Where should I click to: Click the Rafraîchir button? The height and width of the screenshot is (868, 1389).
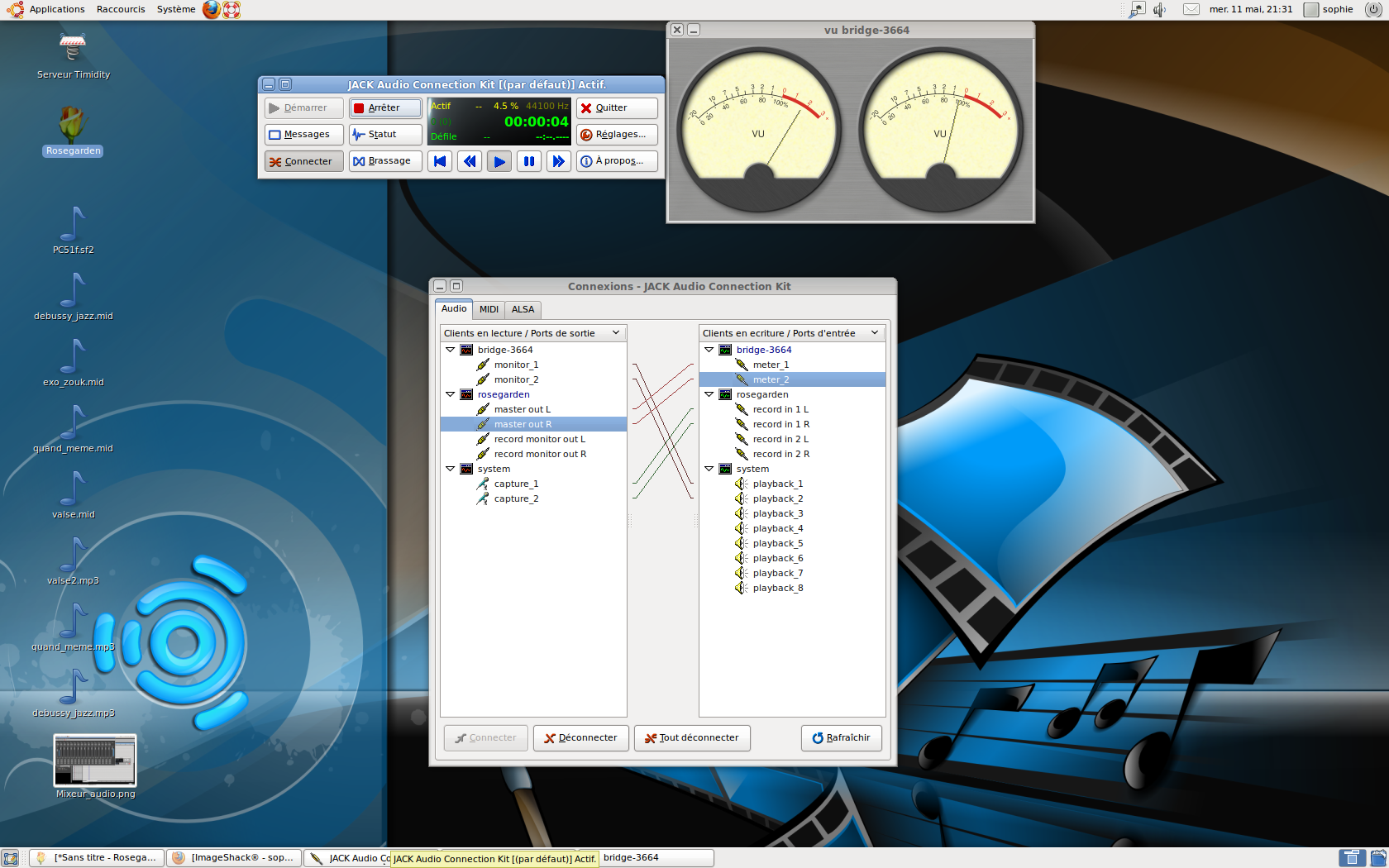point(841,737)
